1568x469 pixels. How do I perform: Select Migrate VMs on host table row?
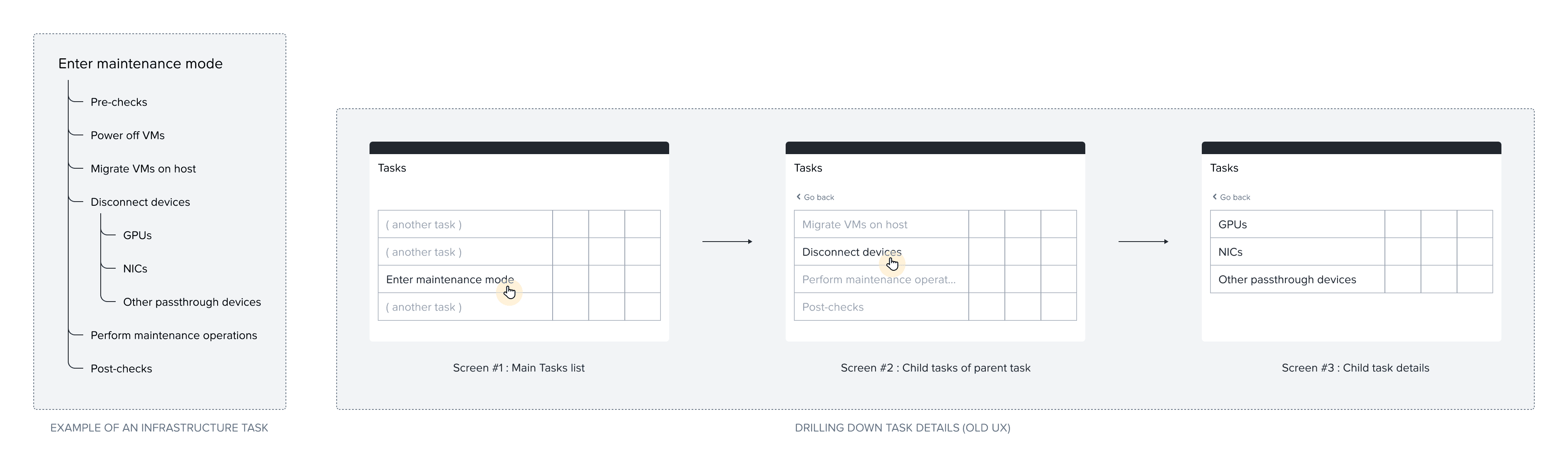tap(935, 224)
